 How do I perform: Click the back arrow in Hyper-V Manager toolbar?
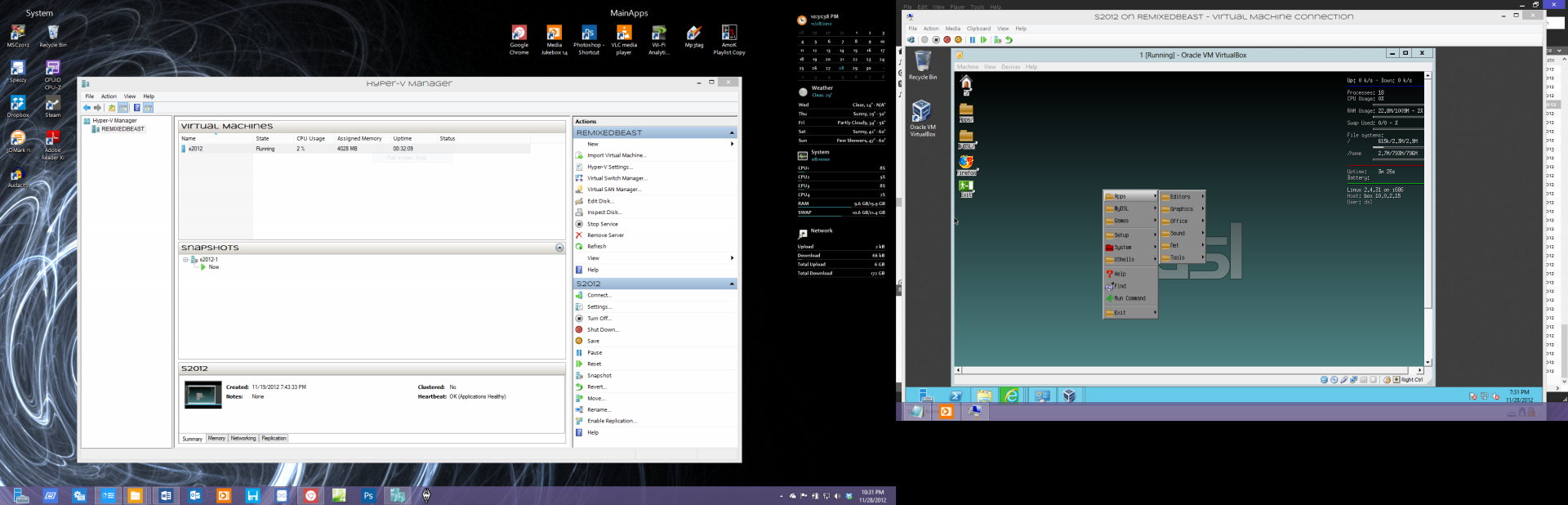[x=87, y=108]
